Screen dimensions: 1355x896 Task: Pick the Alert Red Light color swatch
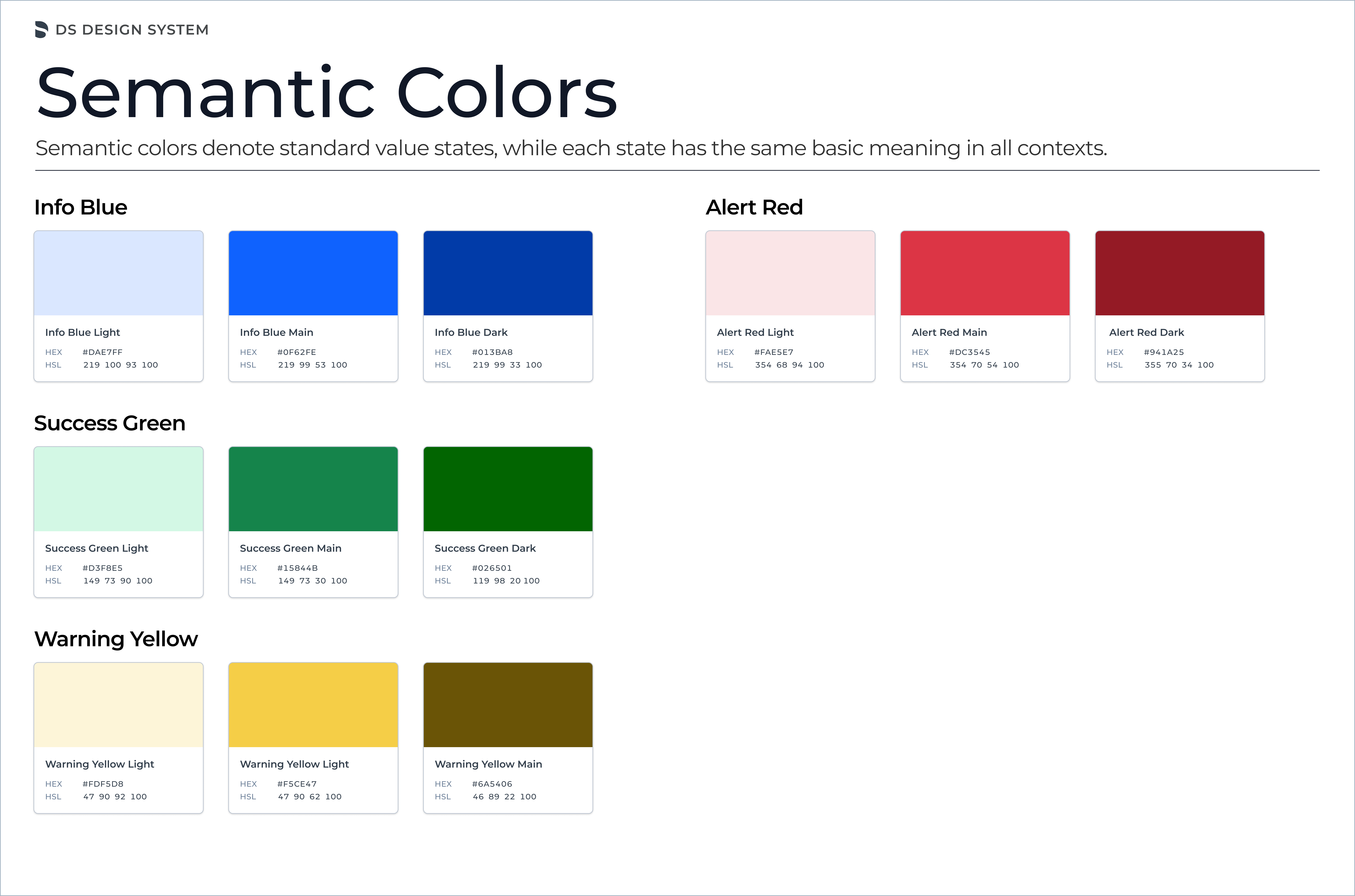click(790, 273)
